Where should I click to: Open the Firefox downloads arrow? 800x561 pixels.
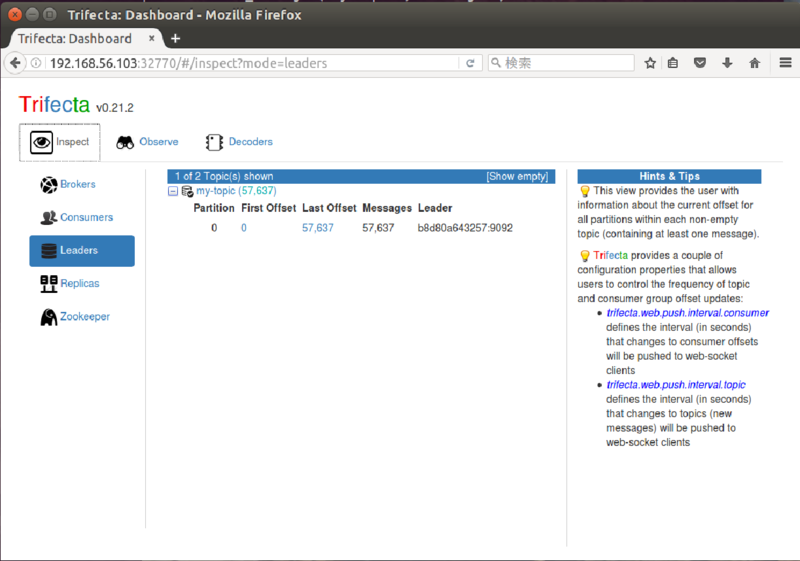click(727, 63)
